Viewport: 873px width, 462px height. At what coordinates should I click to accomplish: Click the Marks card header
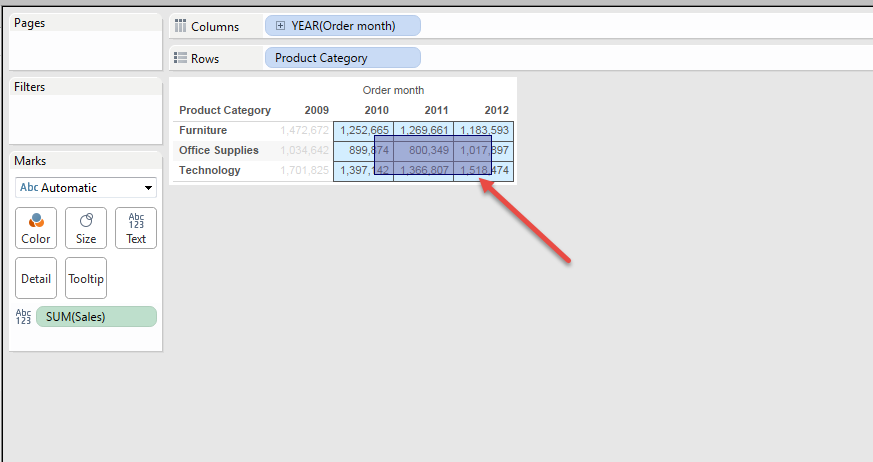(30, 161)
